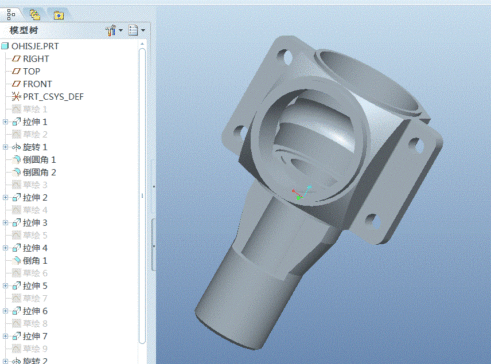Click the 拉伸 6 extrude icon

tap(16, 311)
